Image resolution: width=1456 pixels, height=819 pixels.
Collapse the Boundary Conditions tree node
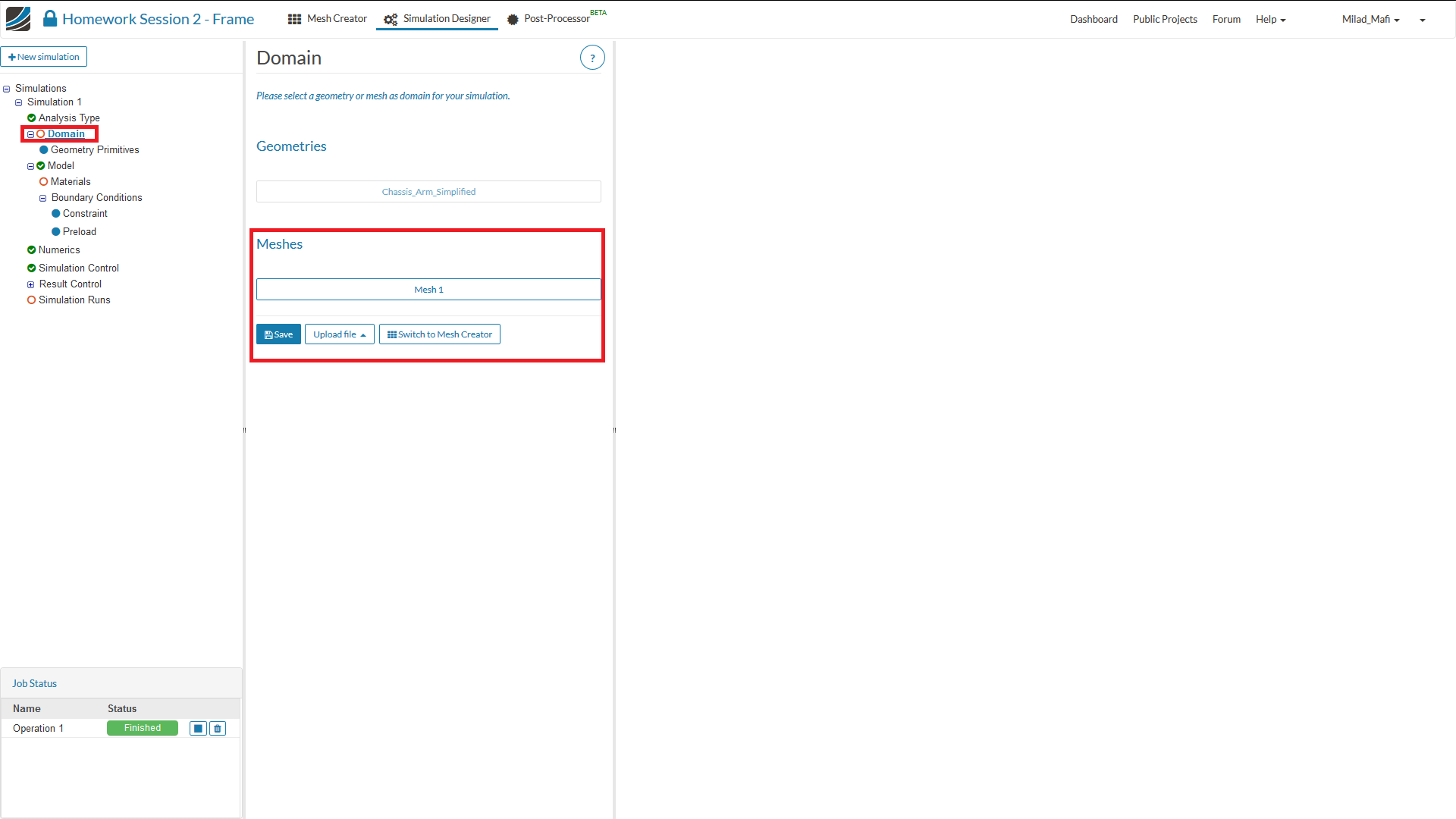(43, 198)
